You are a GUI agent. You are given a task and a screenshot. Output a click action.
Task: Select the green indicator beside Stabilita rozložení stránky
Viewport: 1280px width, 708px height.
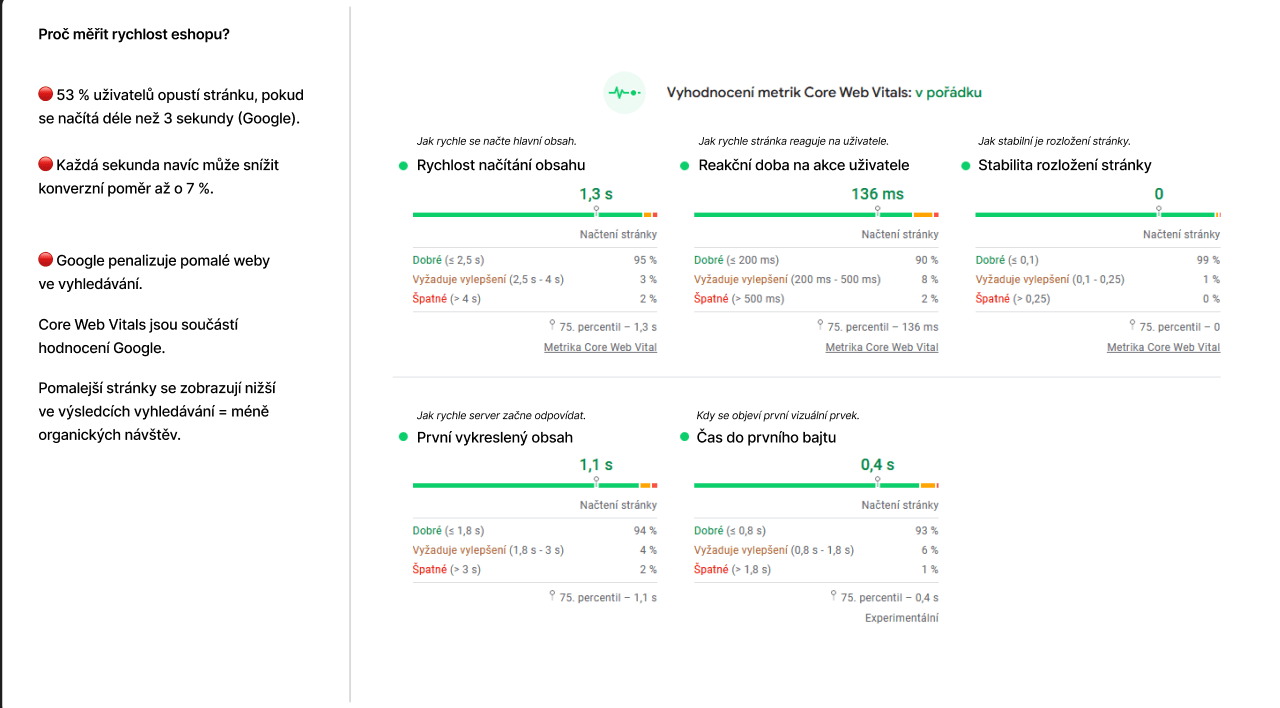(x=966, y=165)
